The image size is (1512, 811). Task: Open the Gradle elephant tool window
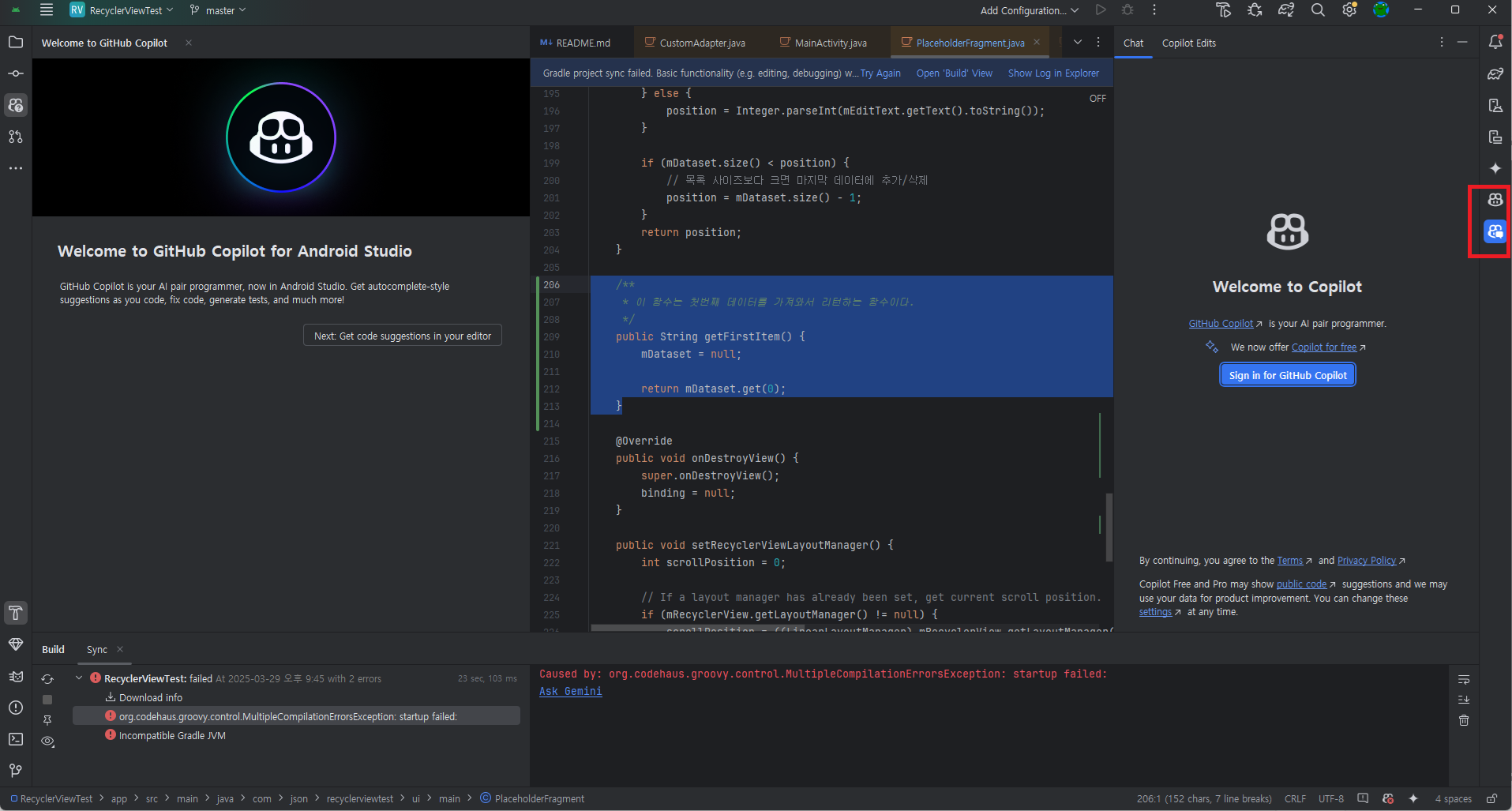(1495, 73)
